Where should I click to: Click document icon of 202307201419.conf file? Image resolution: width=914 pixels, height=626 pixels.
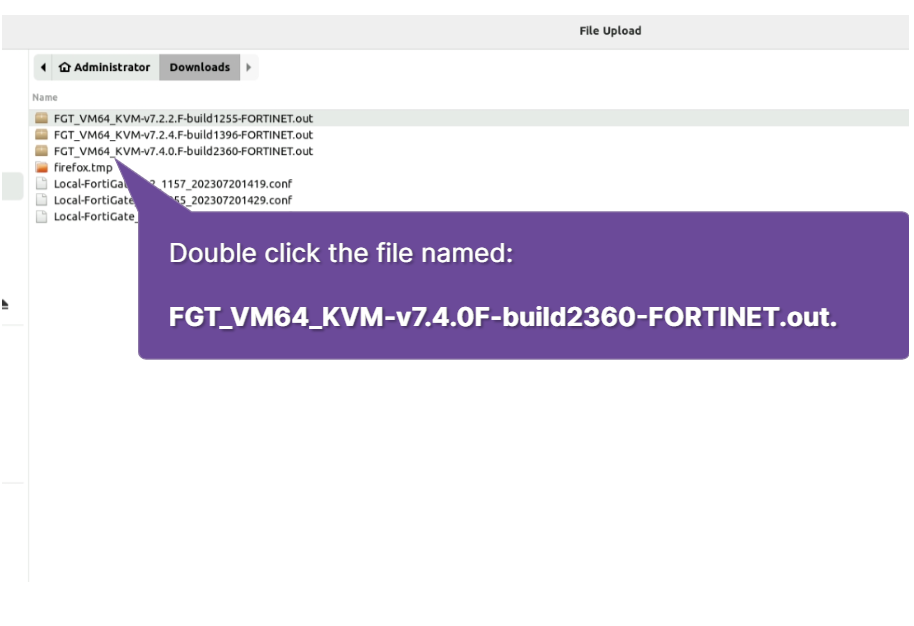click(41, 184)
